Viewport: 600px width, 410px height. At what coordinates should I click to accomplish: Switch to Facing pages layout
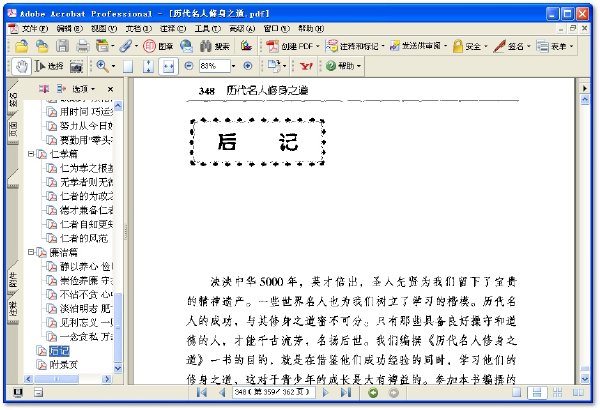[x=578, y=392]
